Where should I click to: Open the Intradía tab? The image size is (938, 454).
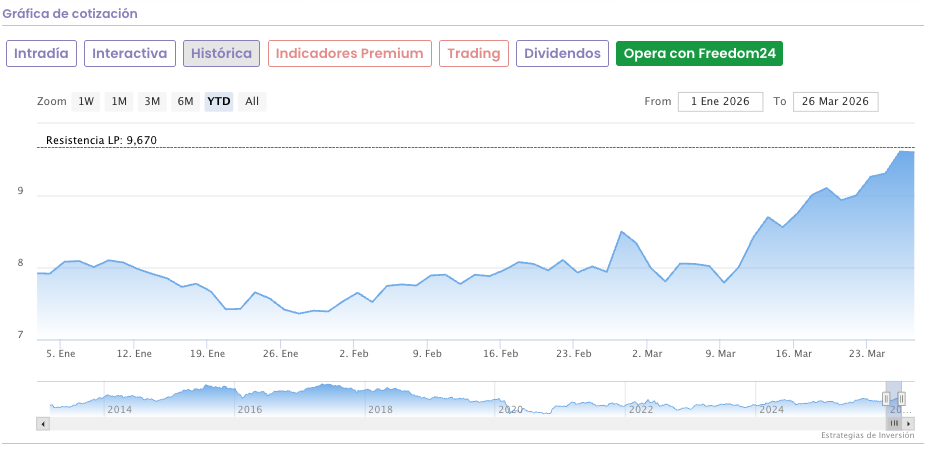(41, 53)
